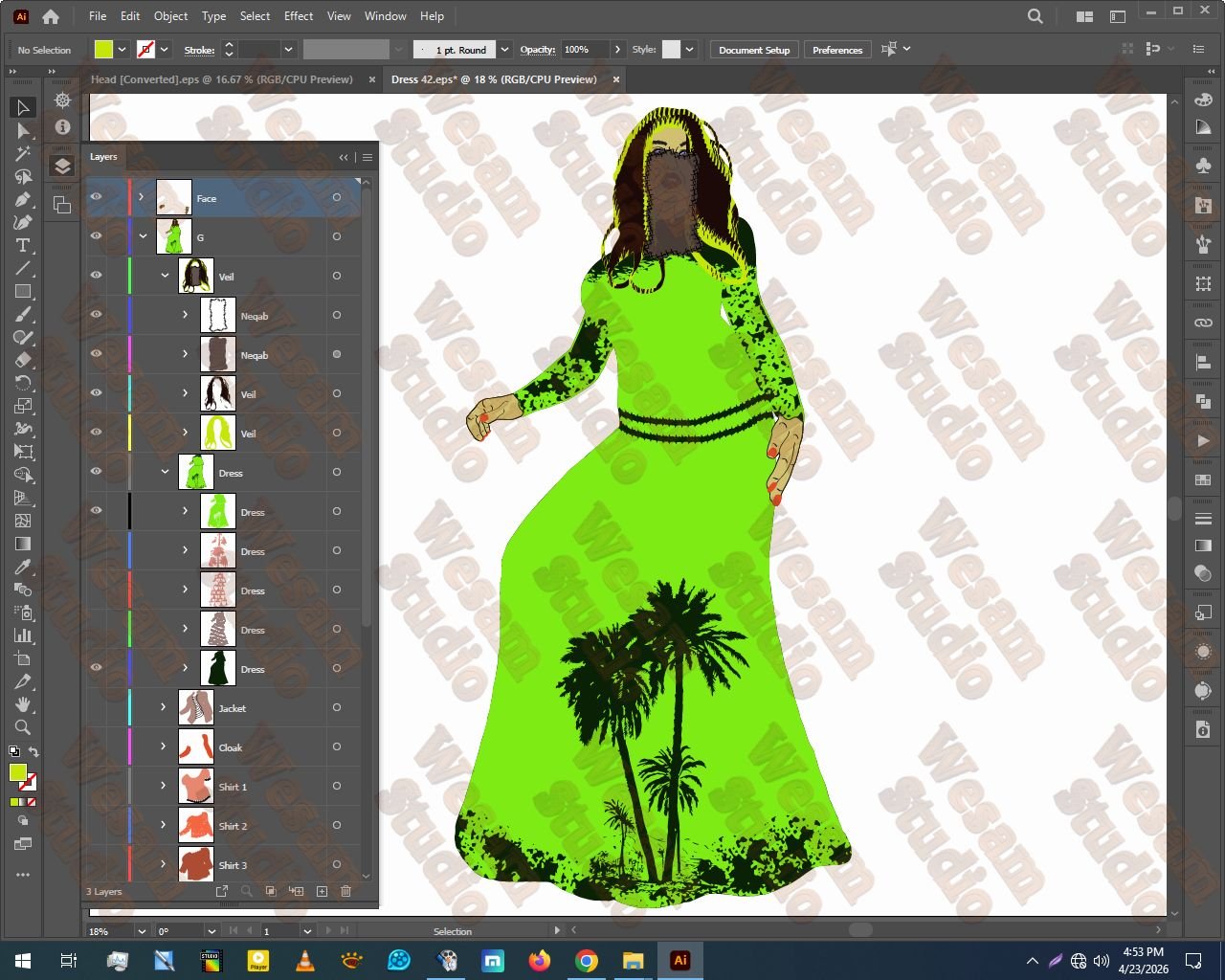Screen dimensions: 1225x980
Task: Open the Windows Start menu
Action: [22, 960]
